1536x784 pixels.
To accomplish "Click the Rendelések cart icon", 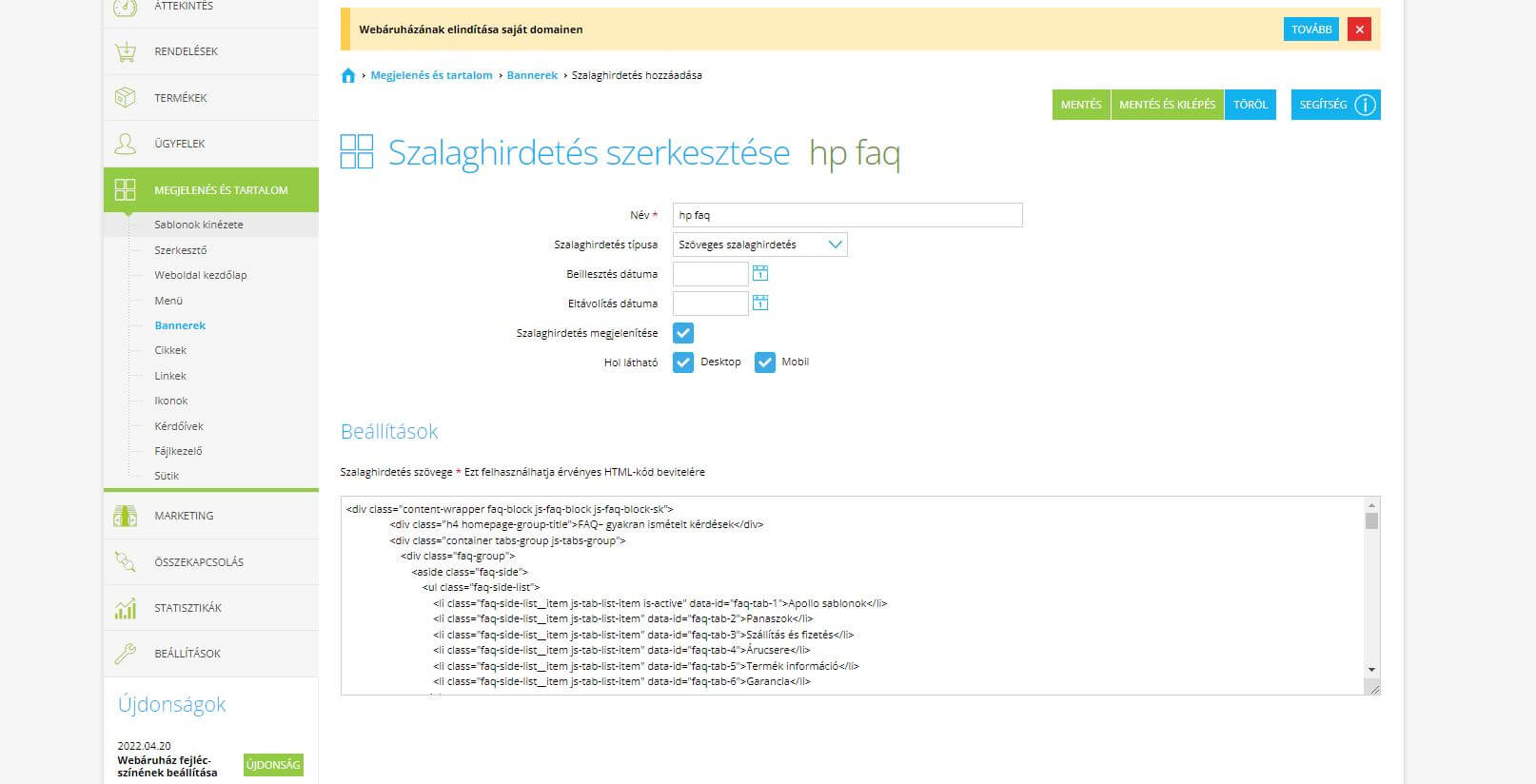I will point(125,52).
